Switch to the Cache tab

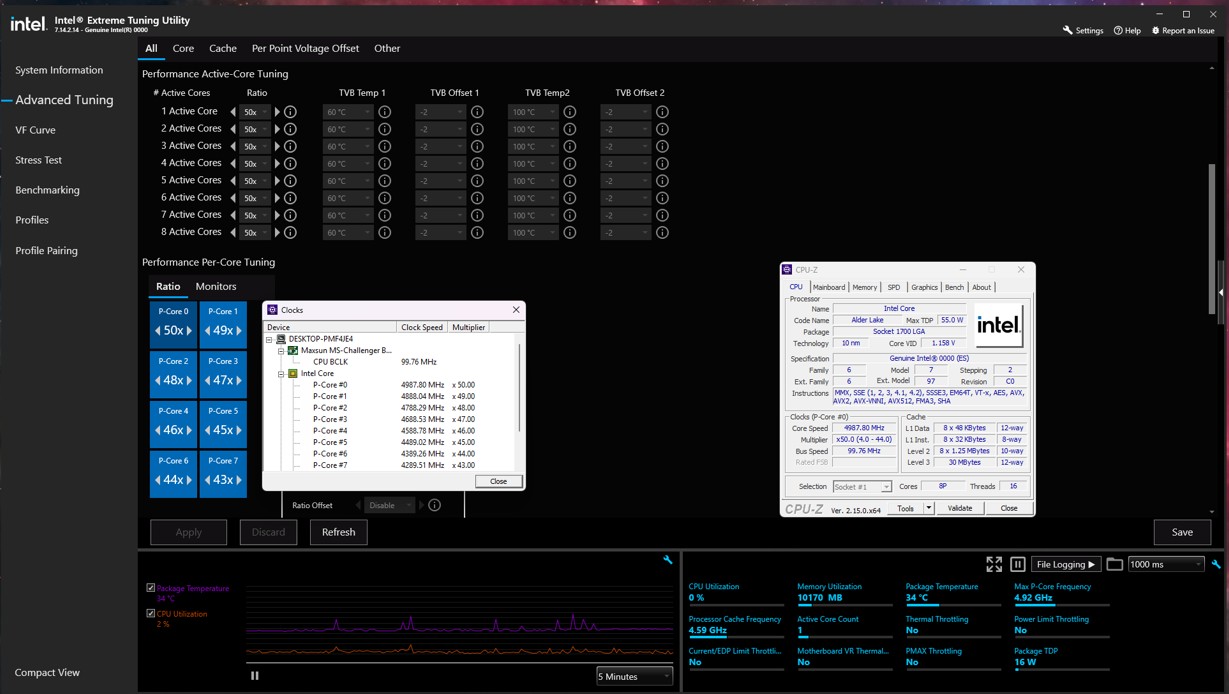click(x=223, y=48)
